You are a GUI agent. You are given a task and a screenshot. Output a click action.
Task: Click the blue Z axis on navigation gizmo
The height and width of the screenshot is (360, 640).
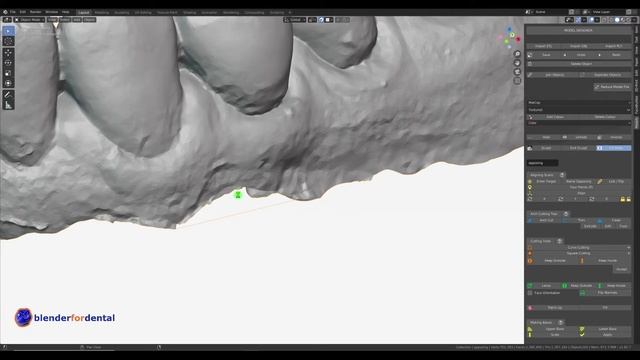pos(509,29)
